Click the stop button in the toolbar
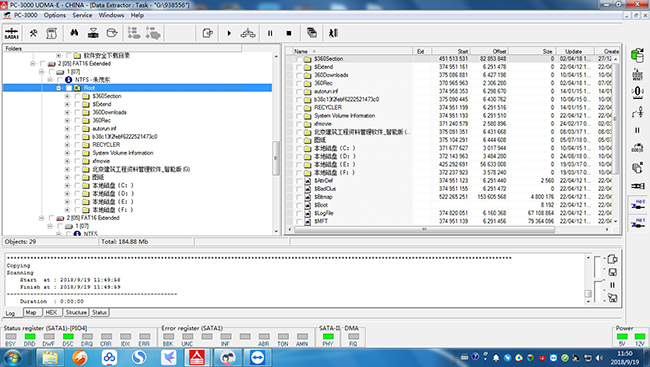 point(289,33)
